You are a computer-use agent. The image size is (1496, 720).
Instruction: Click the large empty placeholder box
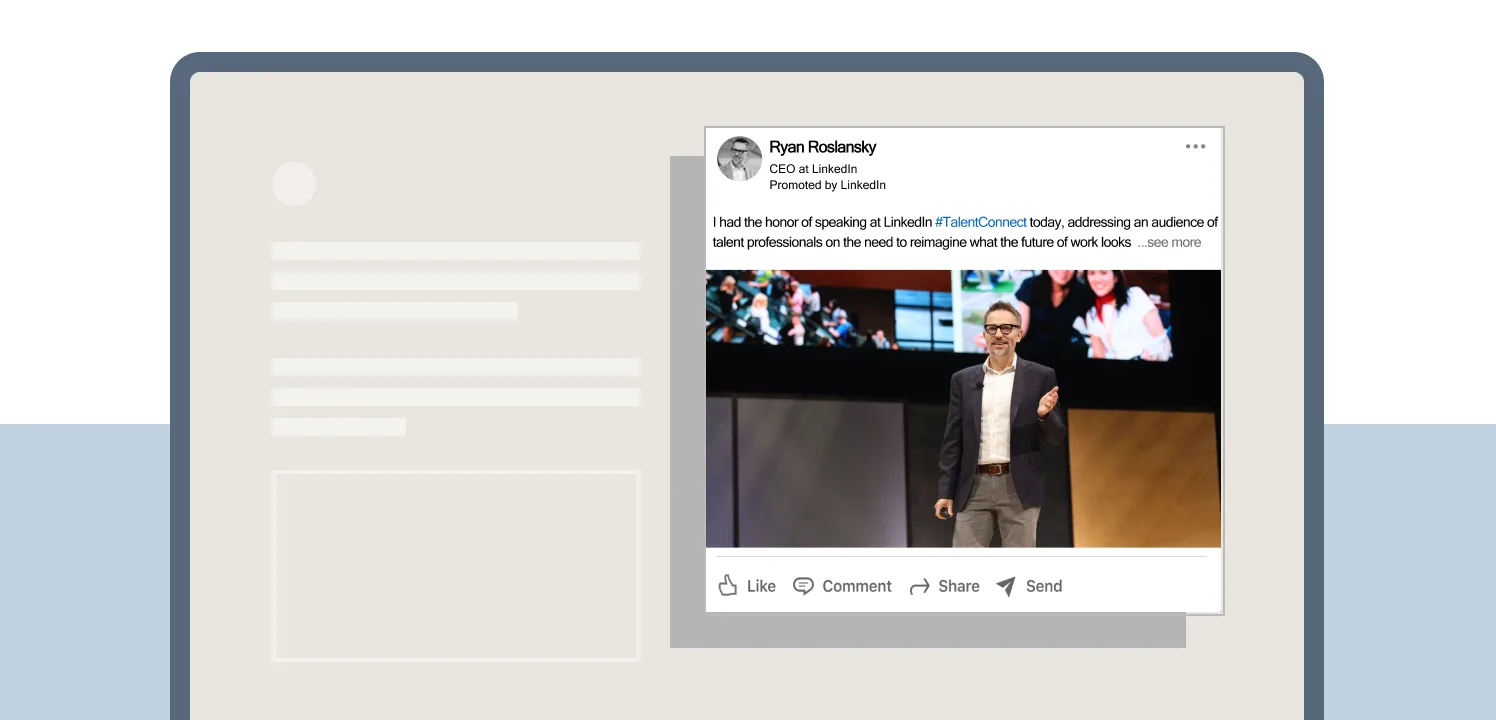[455, 566]
